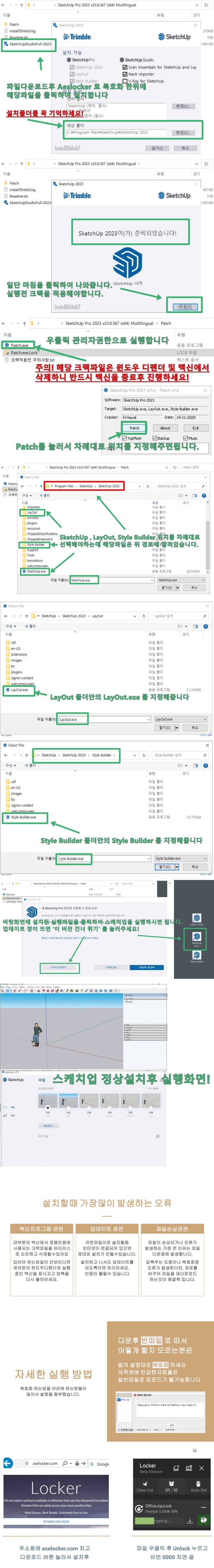The width and height of the screenshot is (214, 1568).
Task: Click the Style Builder 검색 search box
Action: pyautogui.click(x=180, y=755)
